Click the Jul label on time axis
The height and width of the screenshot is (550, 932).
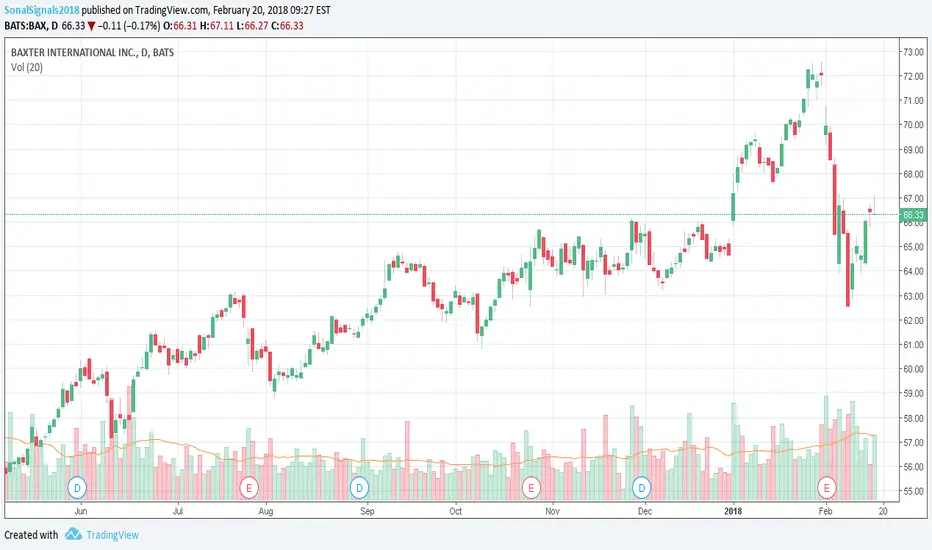(x=177, y=511)
